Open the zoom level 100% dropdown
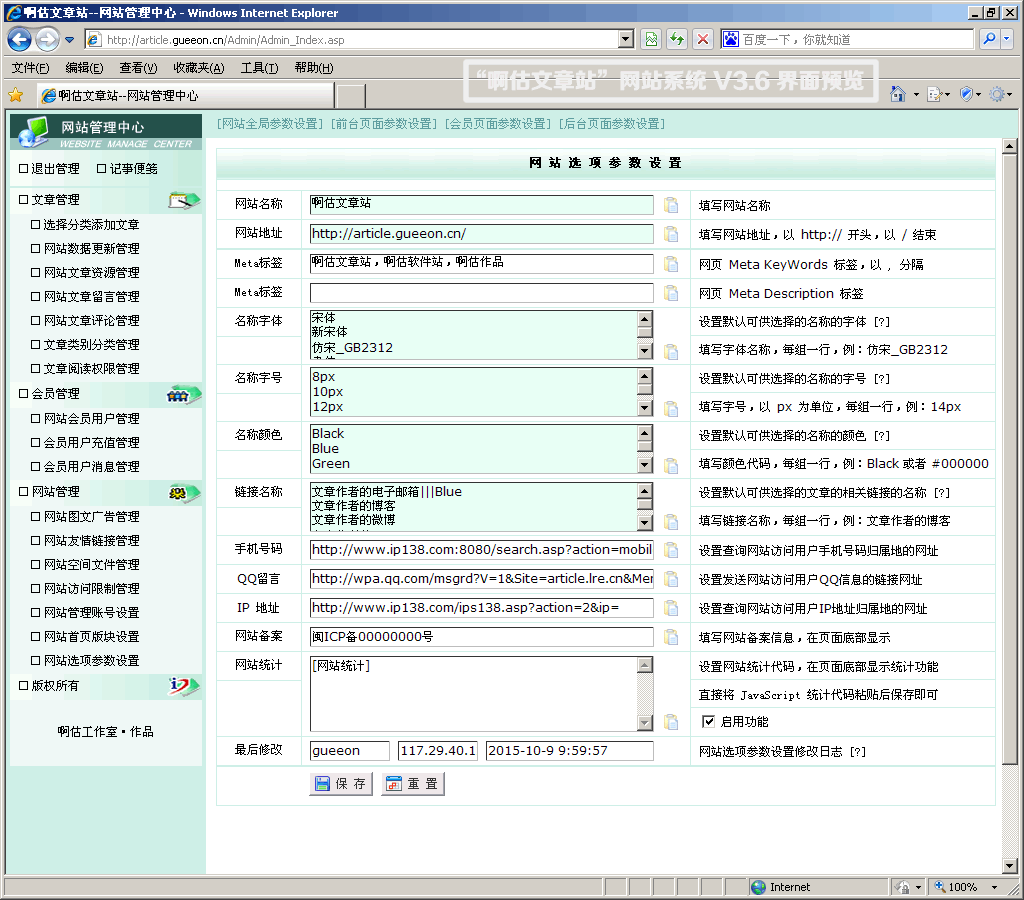1024x900 pixels. (994, 887)
